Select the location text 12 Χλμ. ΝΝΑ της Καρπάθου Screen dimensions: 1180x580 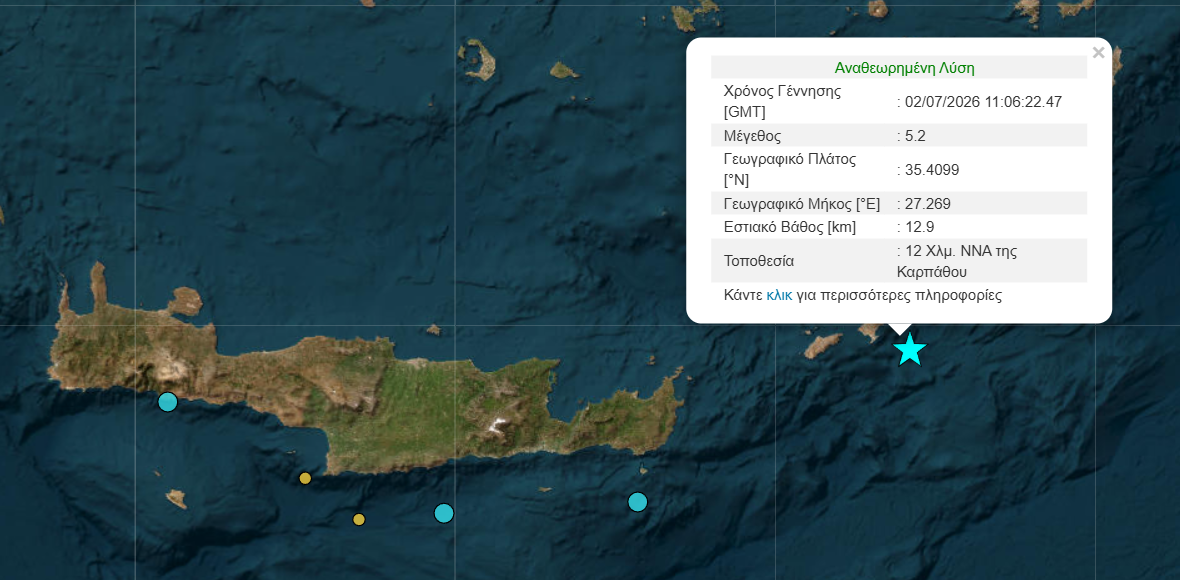click(957, 261)
